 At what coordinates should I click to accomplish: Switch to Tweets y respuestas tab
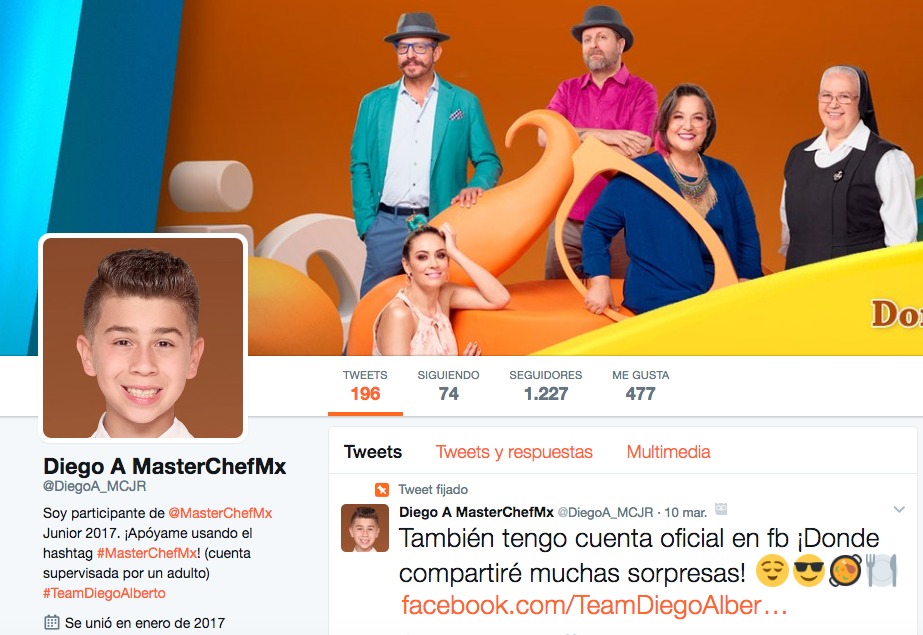pos(514,452)
